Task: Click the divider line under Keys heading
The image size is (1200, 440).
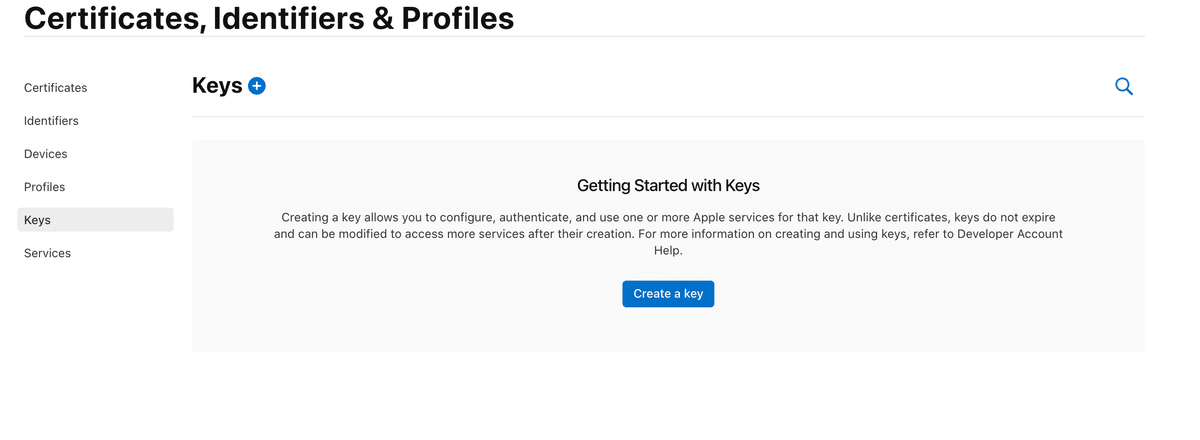Action: pos(668,116)
